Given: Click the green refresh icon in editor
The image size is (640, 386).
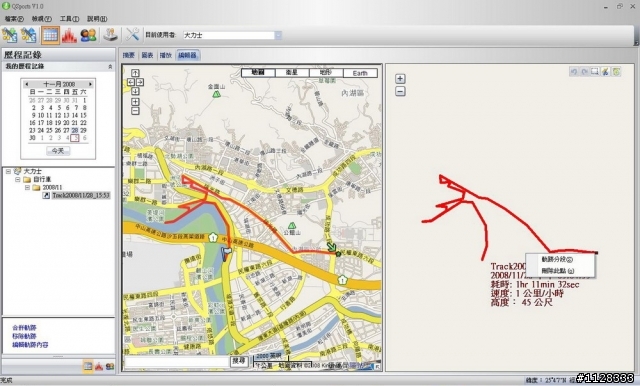Looking at the screenshot, I should tap(616, 72).
